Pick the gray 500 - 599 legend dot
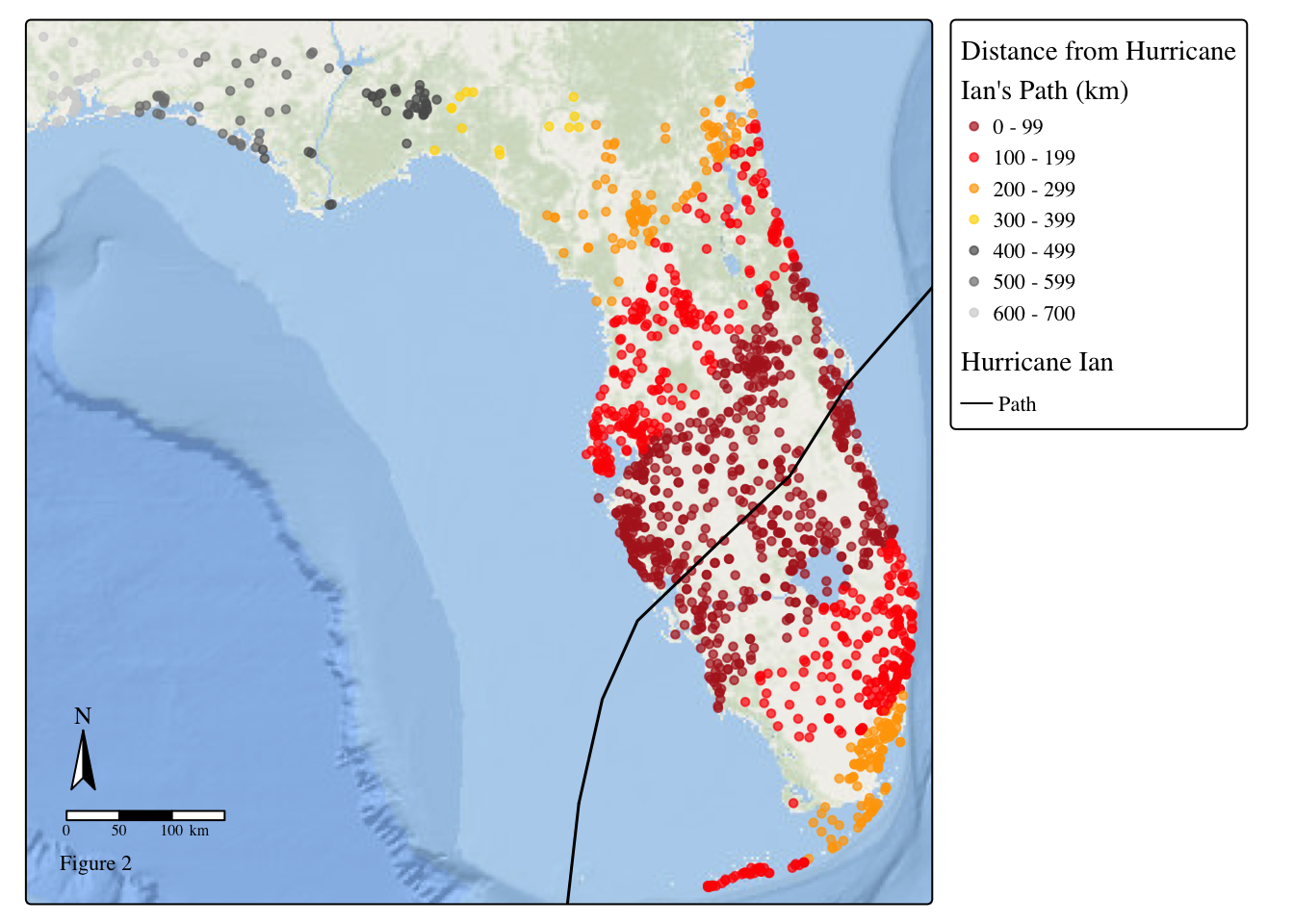 (974, 282)
